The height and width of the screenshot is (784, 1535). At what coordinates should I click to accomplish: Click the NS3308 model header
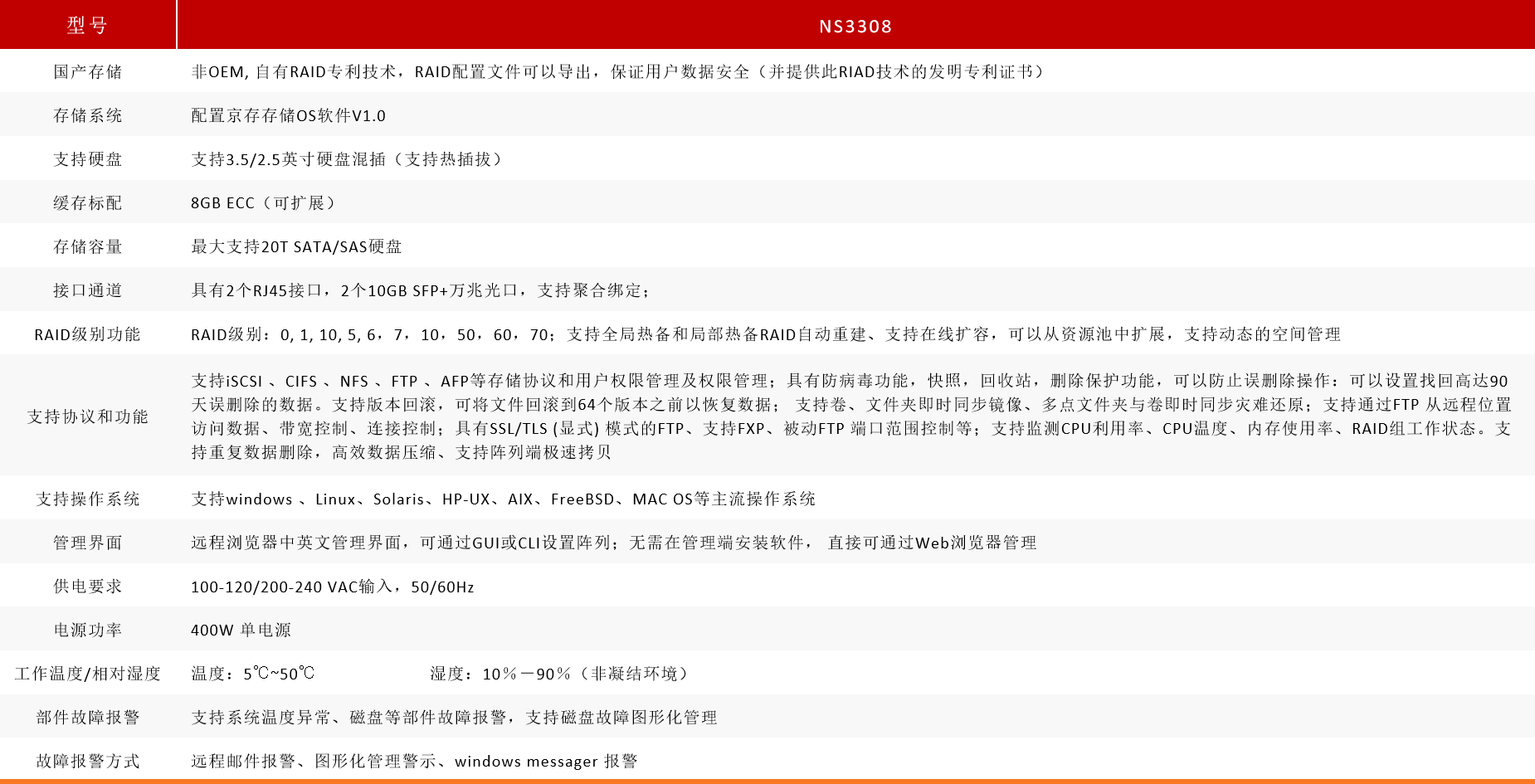pos(855,26)
